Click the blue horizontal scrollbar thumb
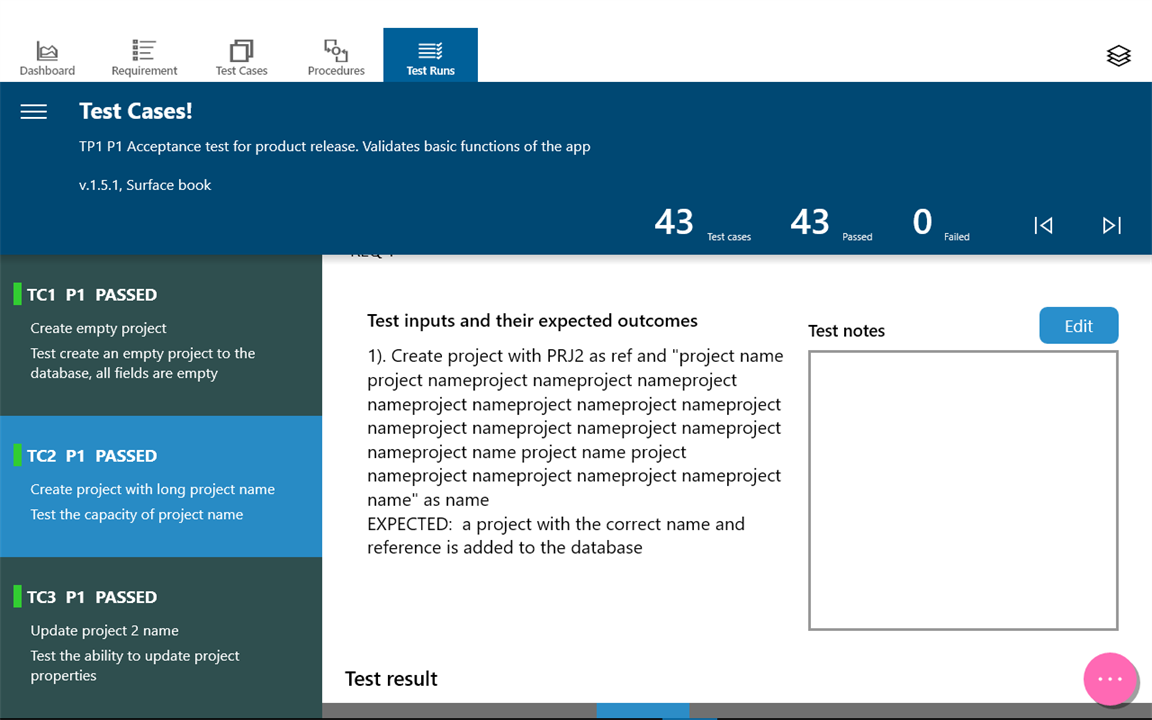Screen dimensions: 1152x720 pos(643,710)
